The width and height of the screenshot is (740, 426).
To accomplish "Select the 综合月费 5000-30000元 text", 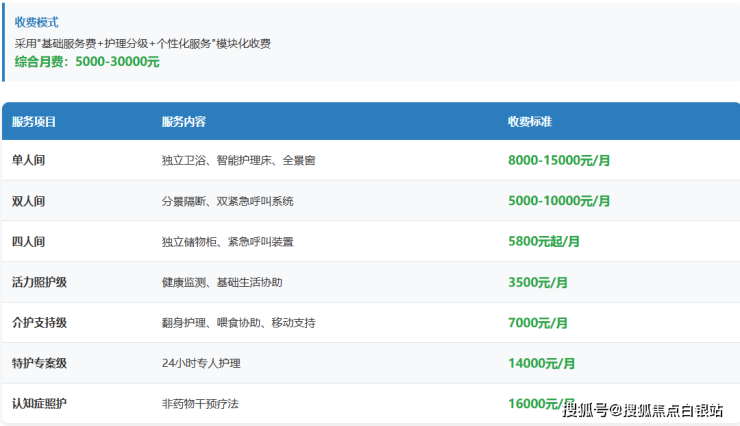I will (86, 62).
